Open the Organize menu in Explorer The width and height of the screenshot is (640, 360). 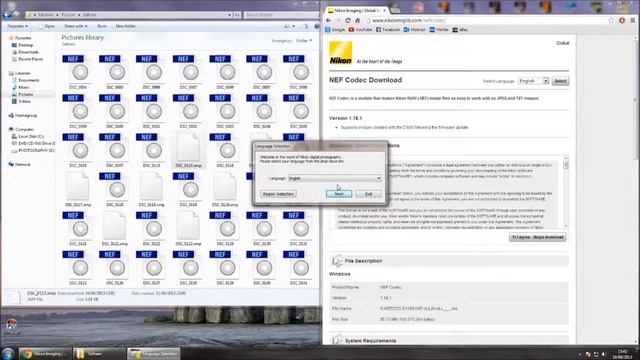click(18, 26)
